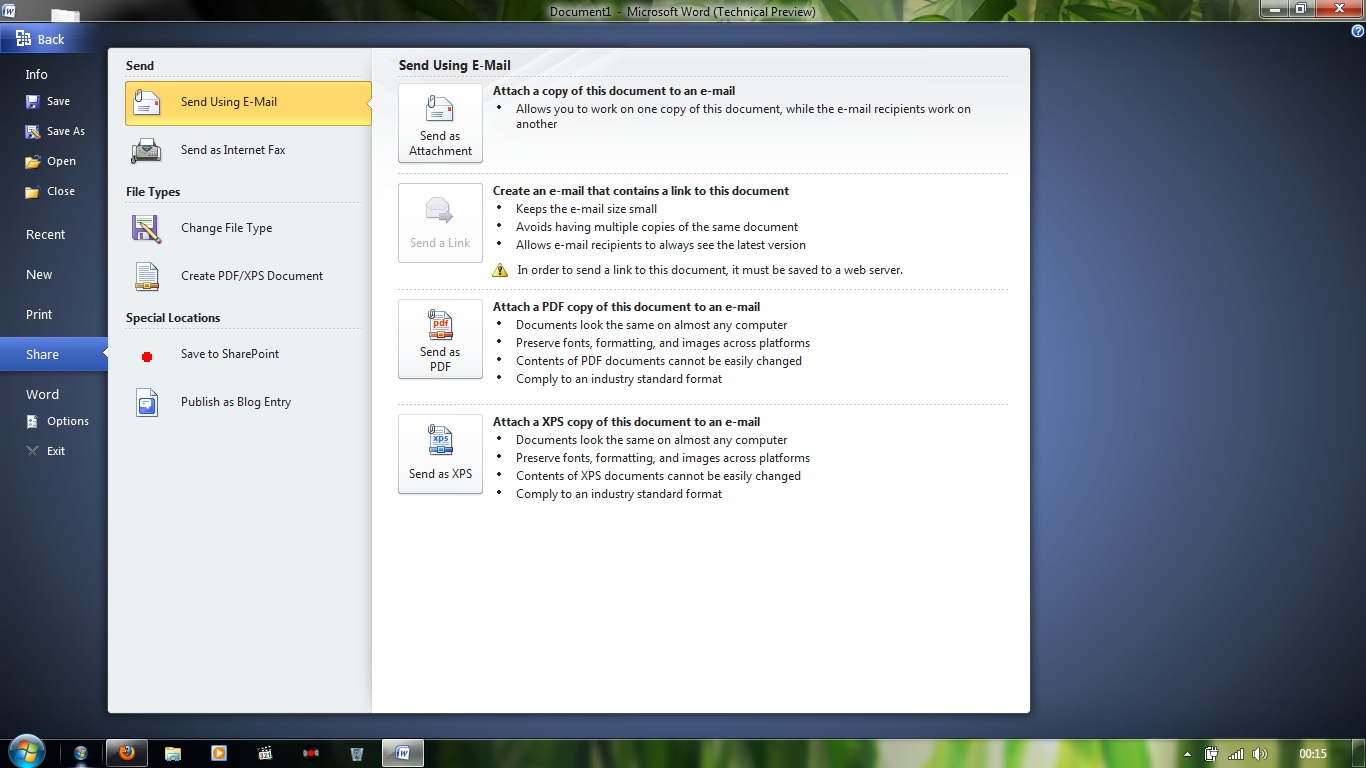
Task: Click 'Contents of XPS documents cannot be easily changed'
Action: point(658,476)
